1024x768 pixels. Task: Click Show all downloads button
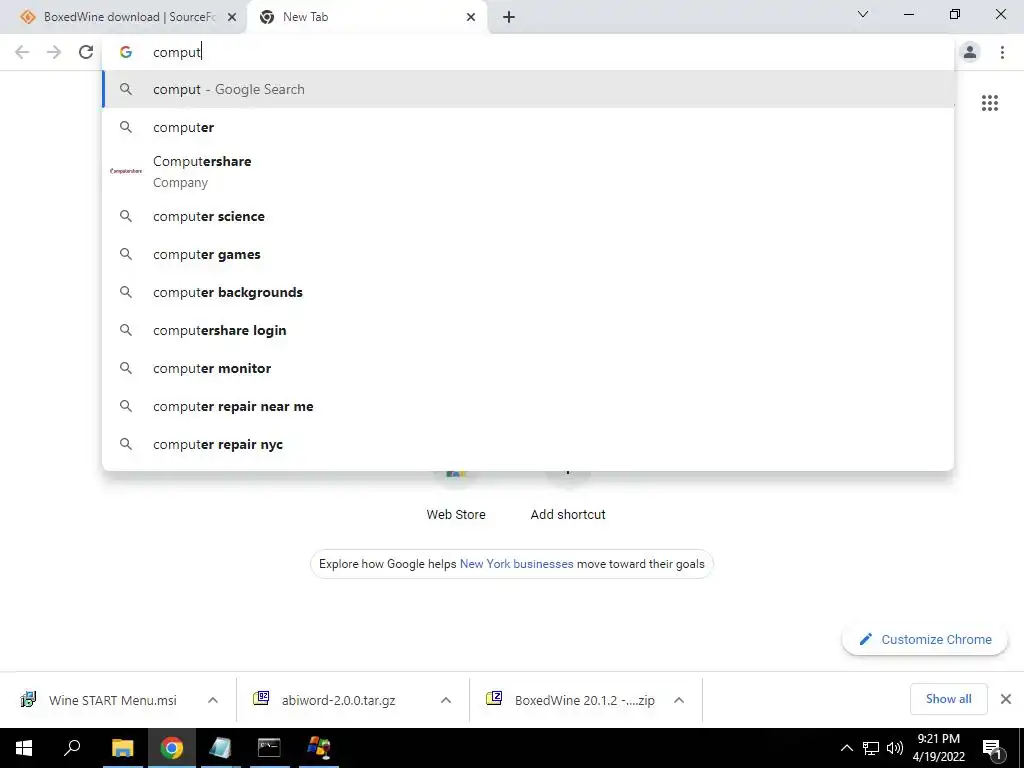tap(948, 699)
